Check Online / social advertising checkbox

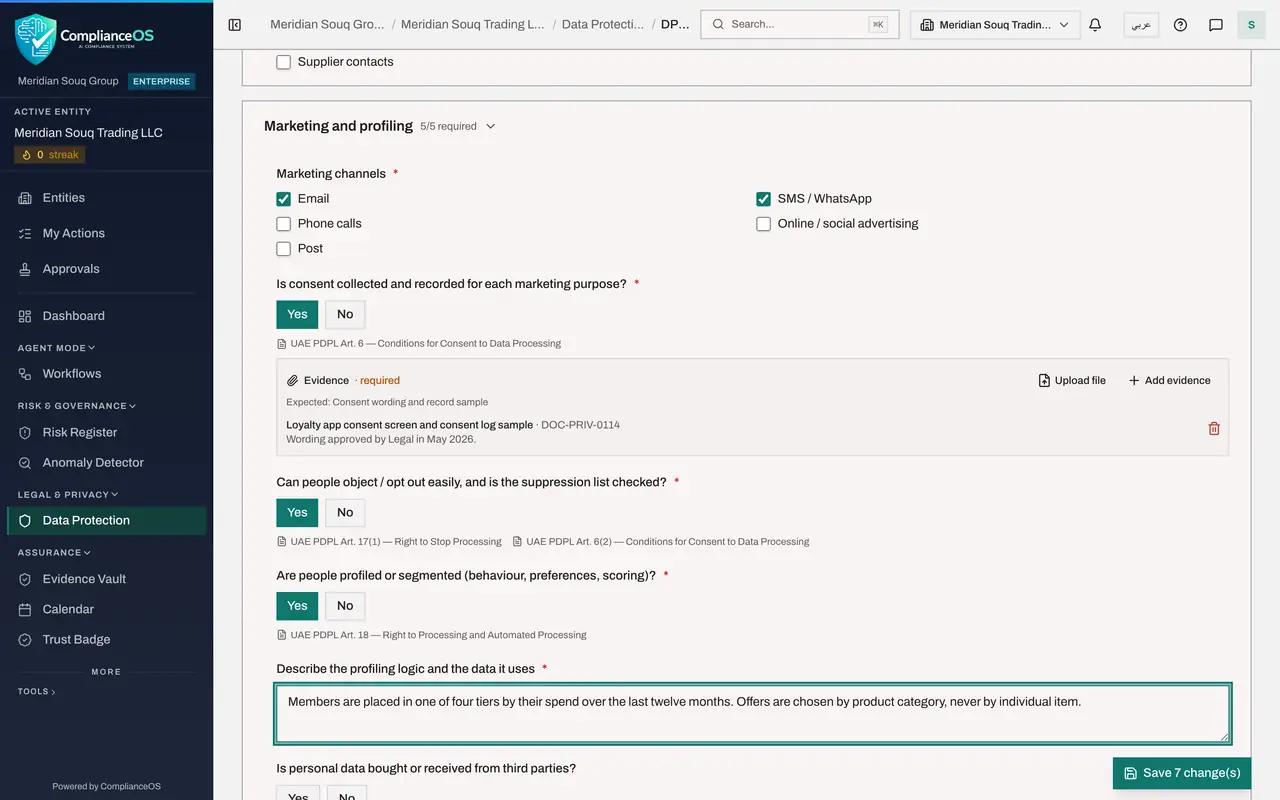(x=764, y=224)
